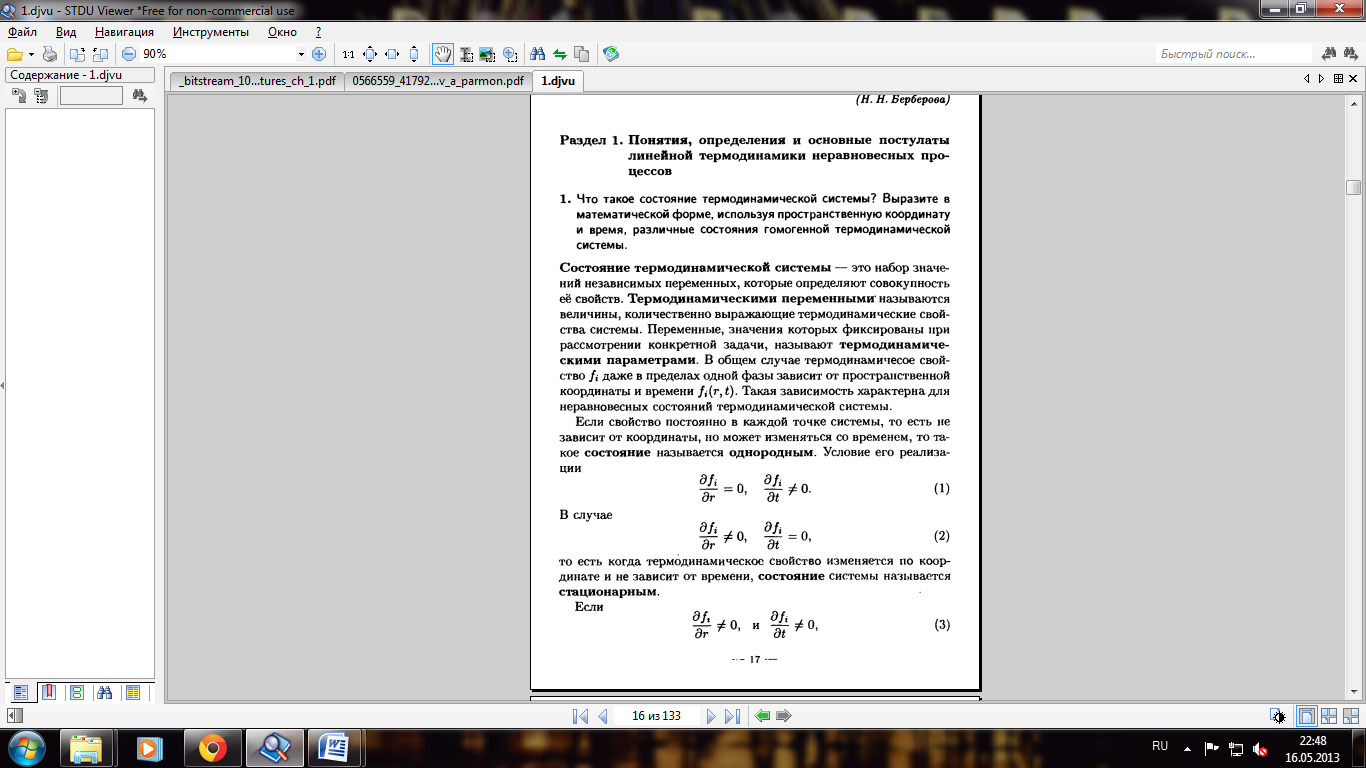Activate the Select text tool
This screenshot has height=768, width=1366.
click(466, 54)
